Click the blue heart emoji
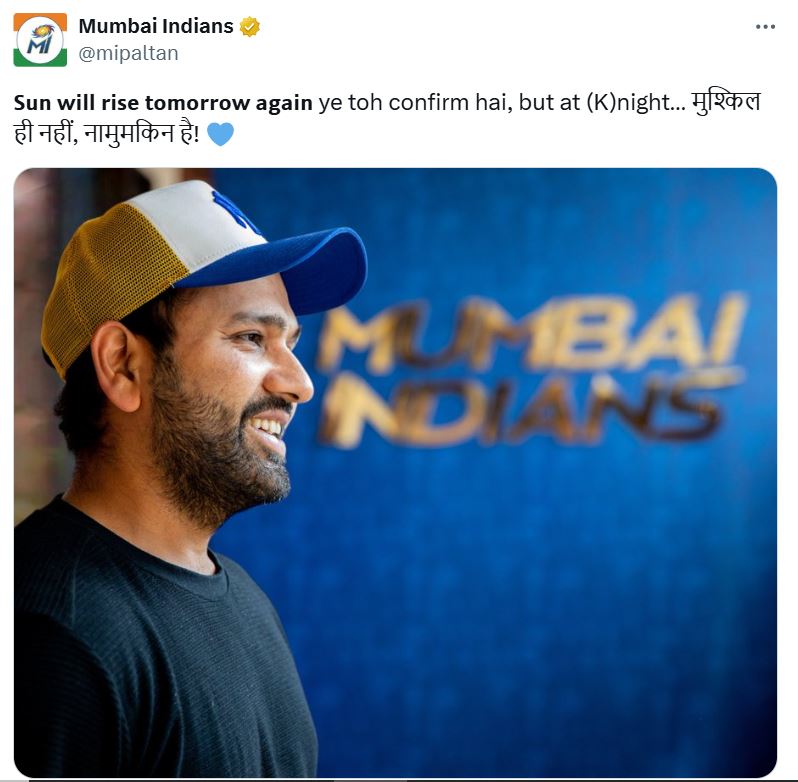The height and width of the screenshot is (782, 798). pos(220,134)
